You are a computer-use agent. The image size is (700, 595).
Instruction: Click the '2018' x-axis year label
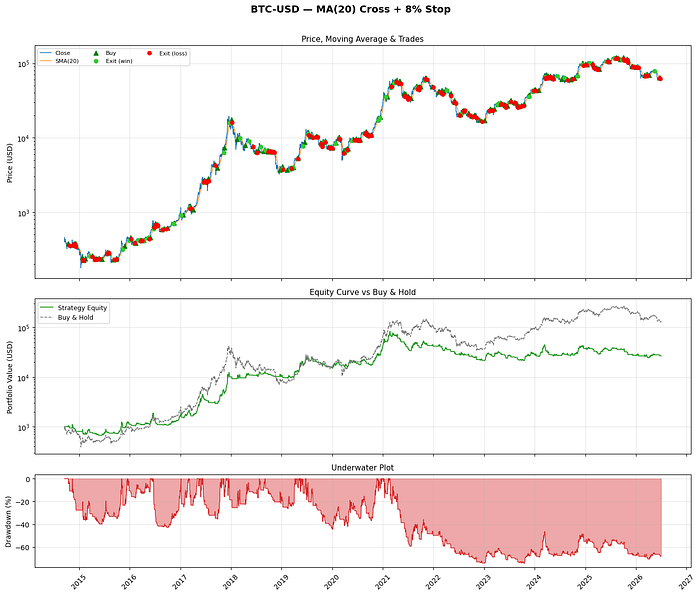click(230, 582)
